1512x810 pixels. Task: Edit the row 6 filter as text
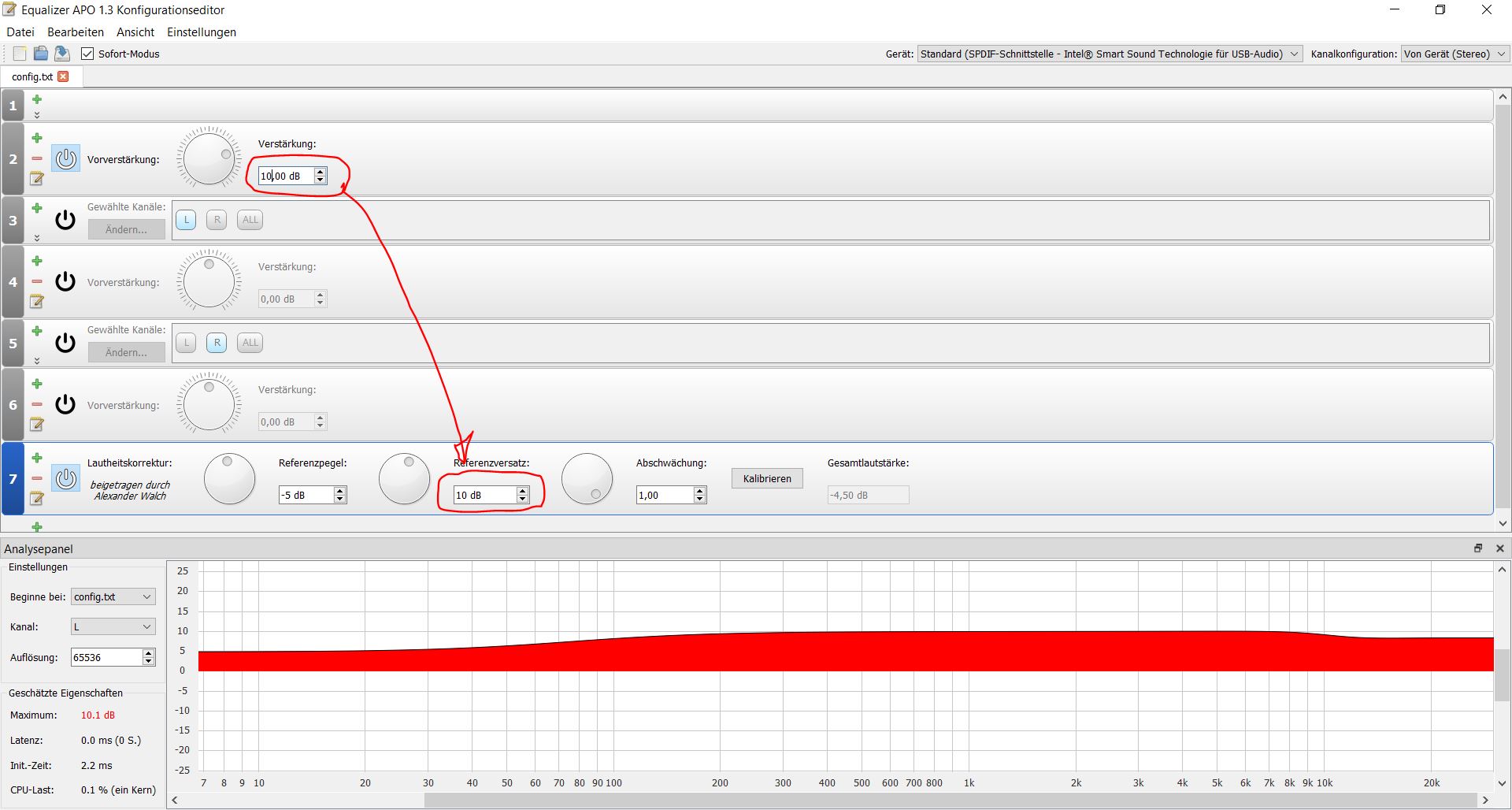[x=37, y=425]
